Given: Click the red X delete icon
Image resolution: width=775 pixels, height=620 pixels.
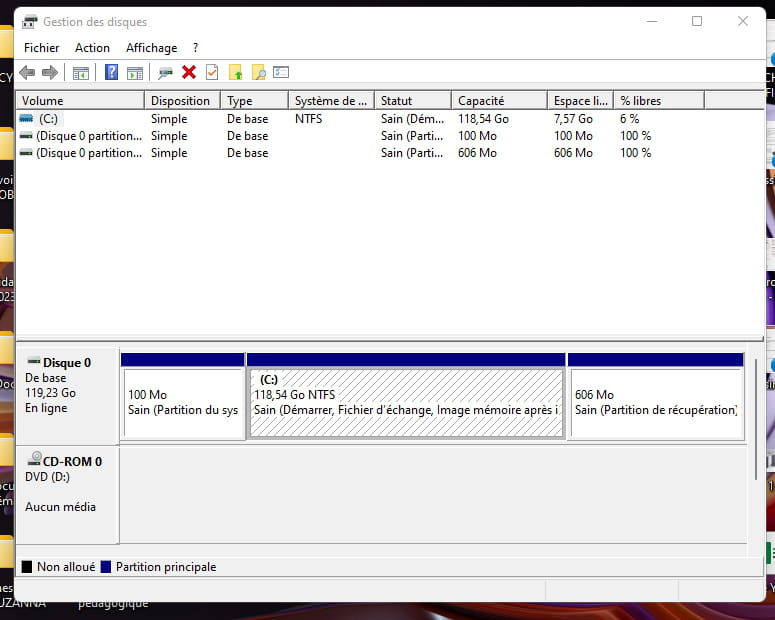Looking at the screenshot, I should pos(189,72).
